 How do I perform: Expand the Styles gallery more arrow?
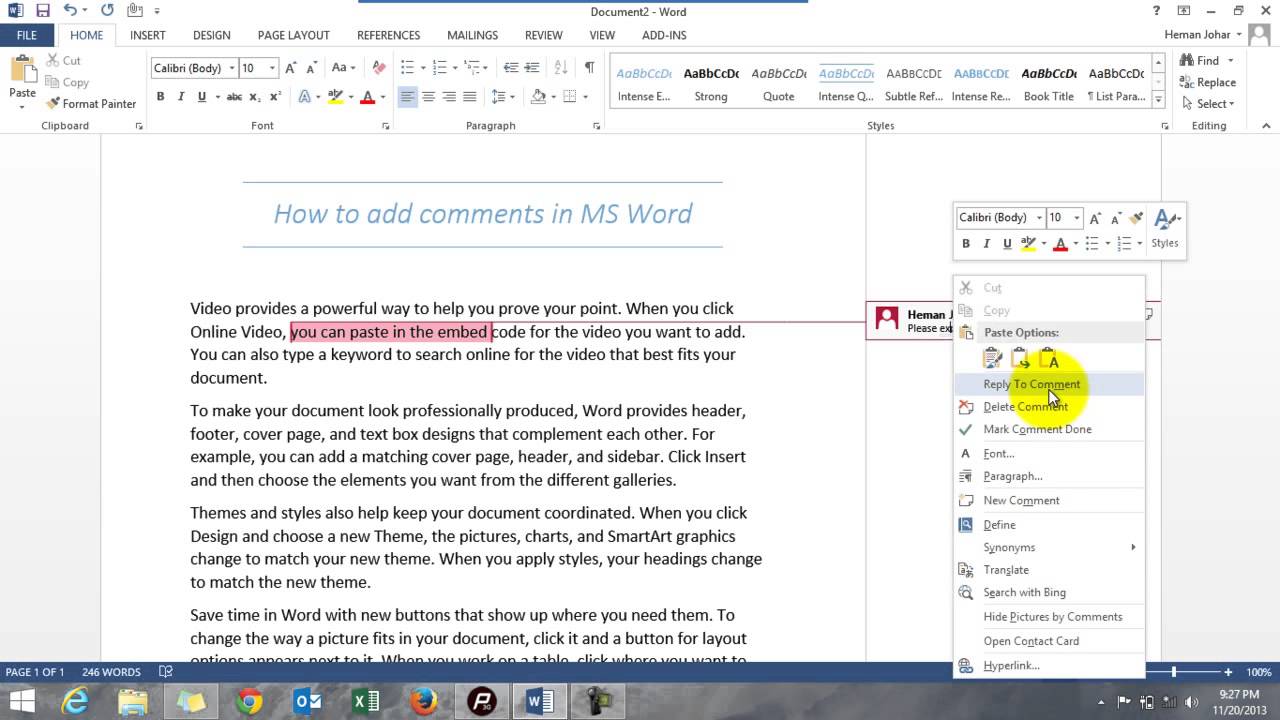1159,100
